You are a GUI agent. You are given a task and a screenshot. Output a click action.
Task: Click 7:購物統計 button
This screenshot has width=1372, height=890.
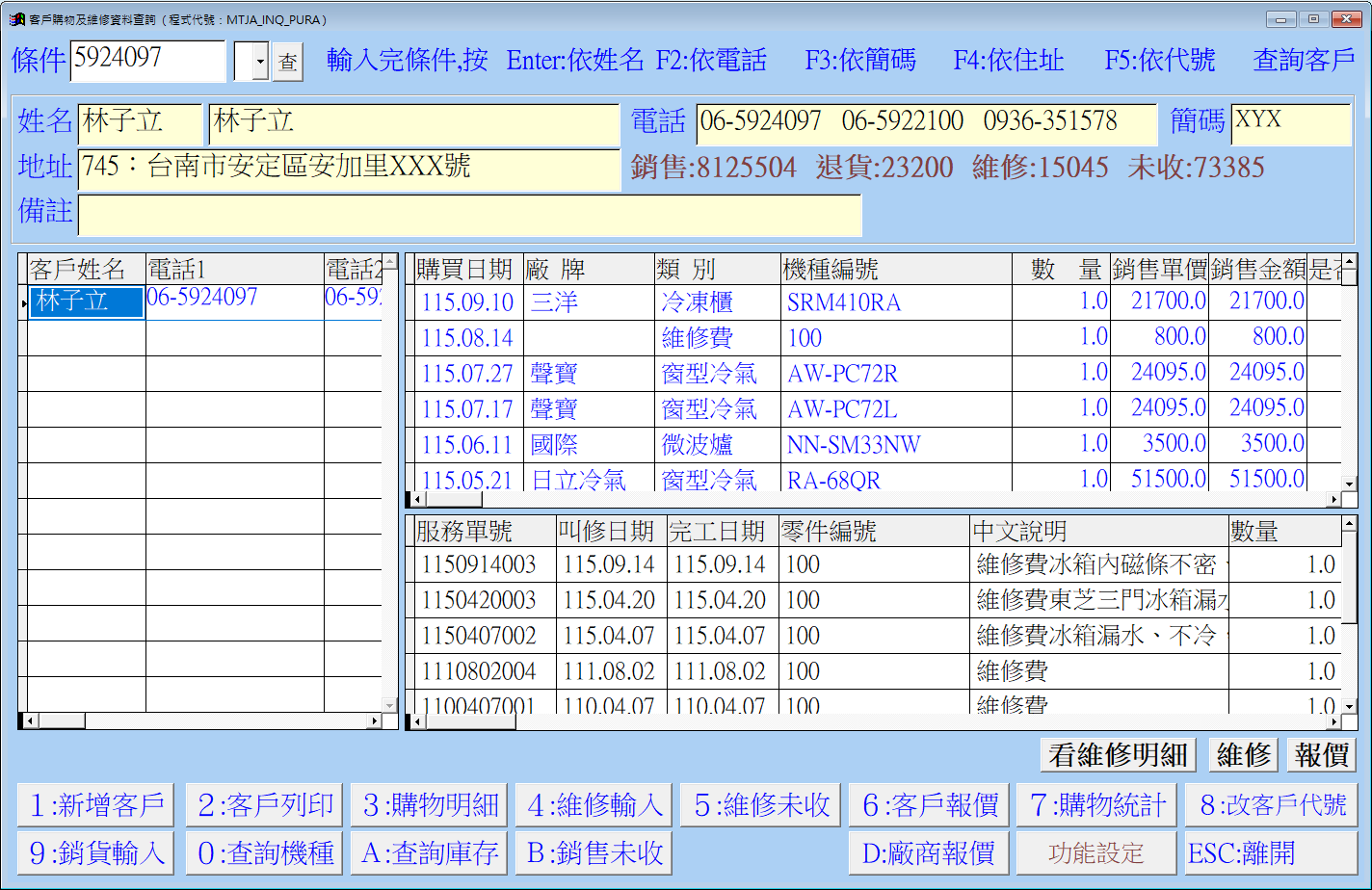1096,804
